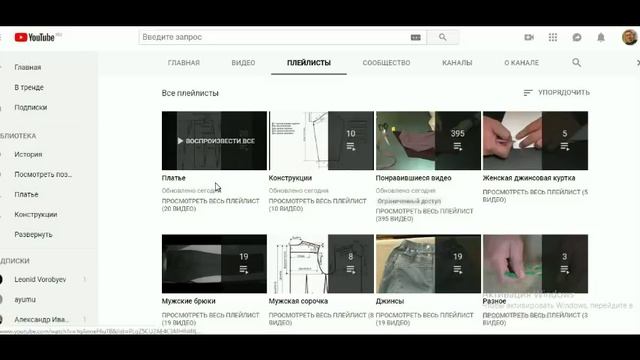Switch to the Видео tab
The height and width of the screenshot is (360, 640).
pos(243,63)
